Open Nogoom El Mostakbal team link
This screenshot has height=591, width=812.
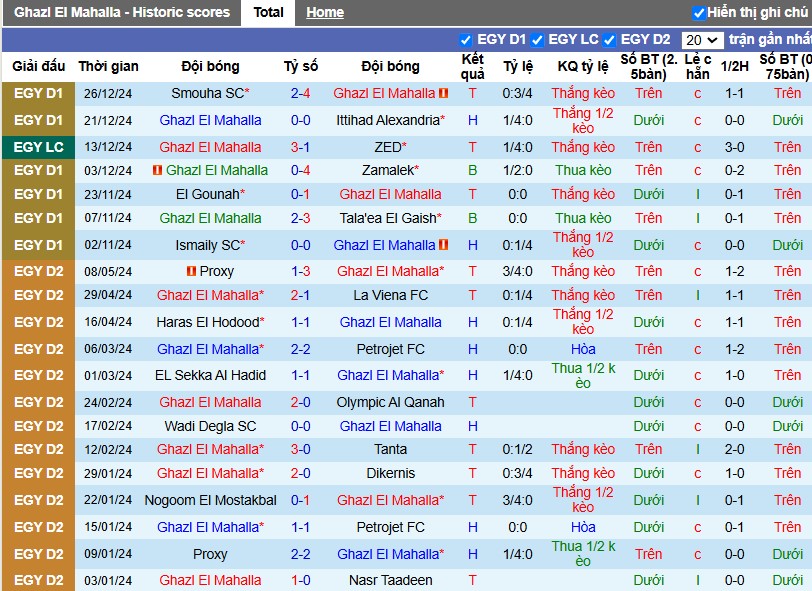click(210, 500)
